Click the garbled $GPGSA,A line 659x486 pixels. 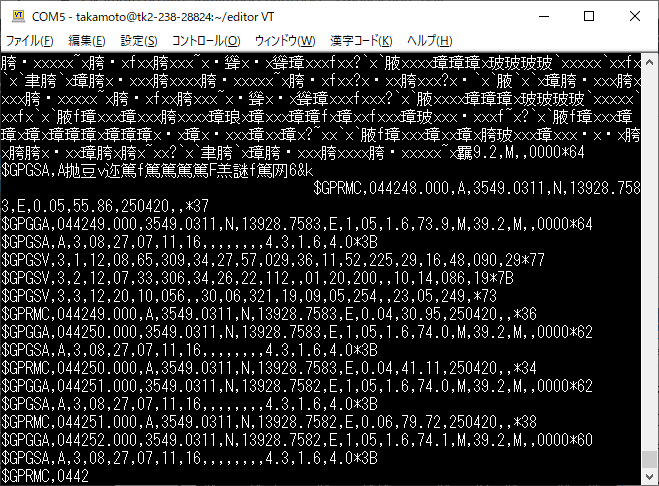[x=157, y=170]
